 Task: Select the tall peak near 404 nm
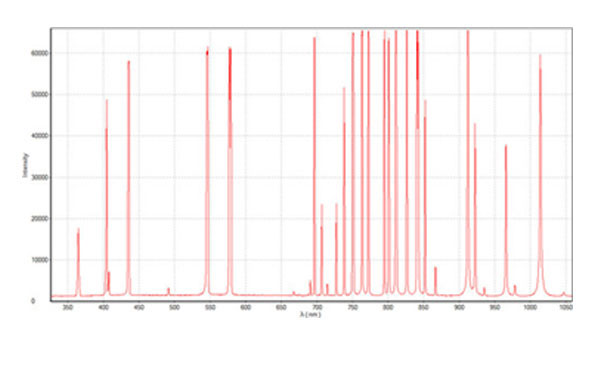[x=107, y=197]
